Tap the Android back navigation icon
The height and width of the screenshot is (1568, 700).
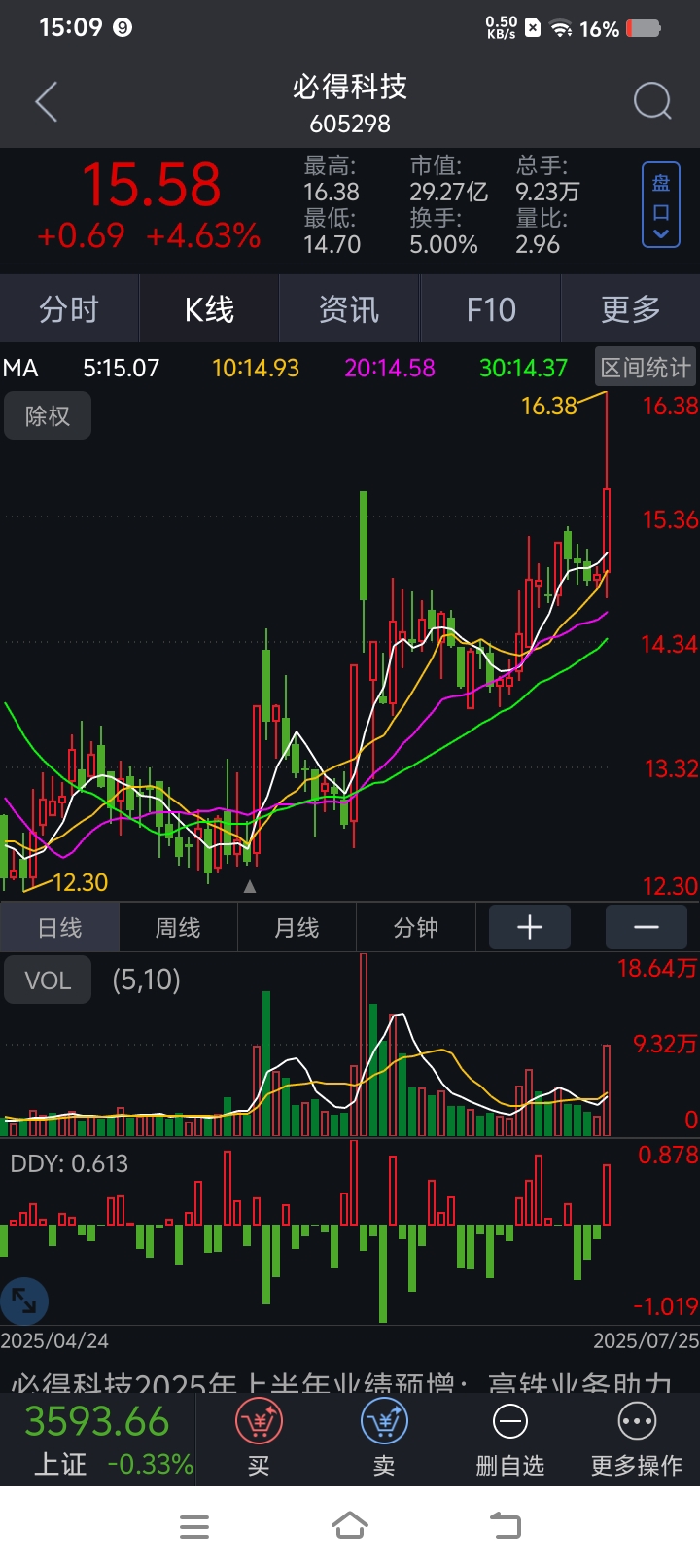(505, 1525)
